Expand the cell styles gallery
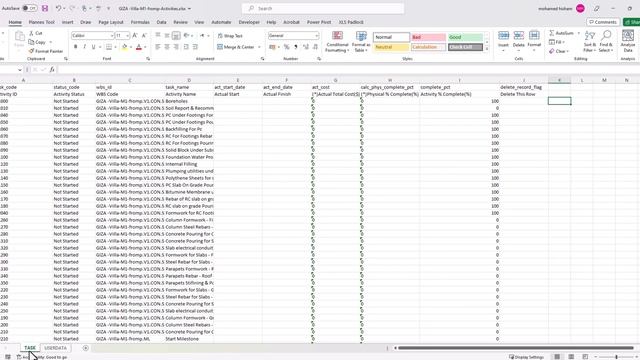Viewport: 640px width, 360px height. 487,49
